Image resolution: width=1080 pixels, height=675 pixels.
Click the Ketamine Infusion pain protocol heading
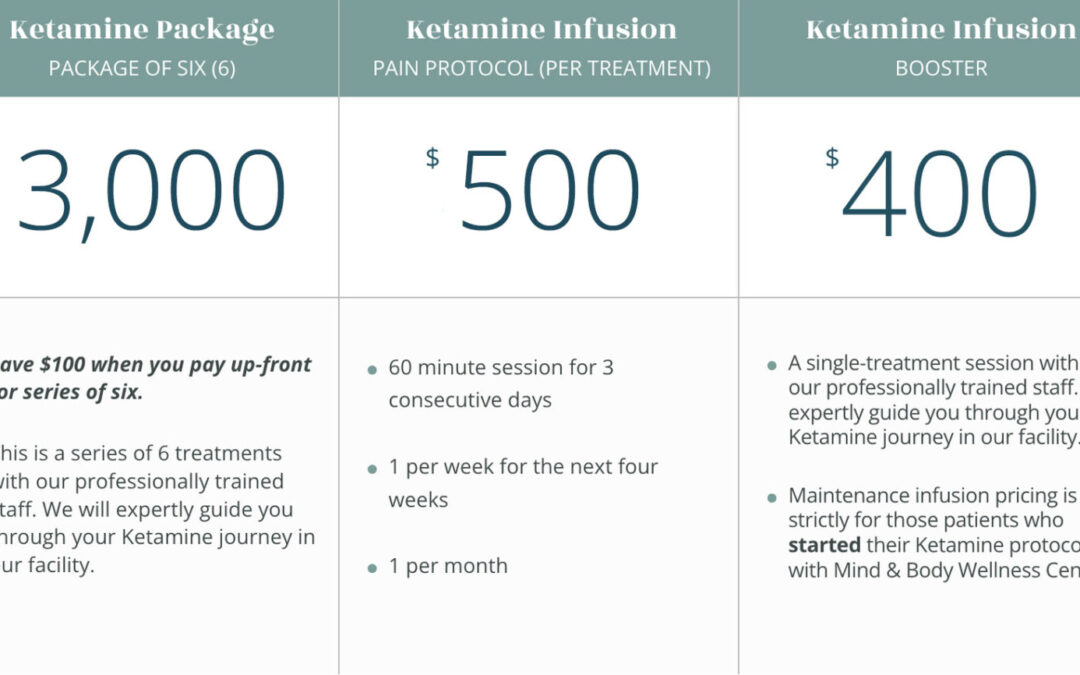541,30
